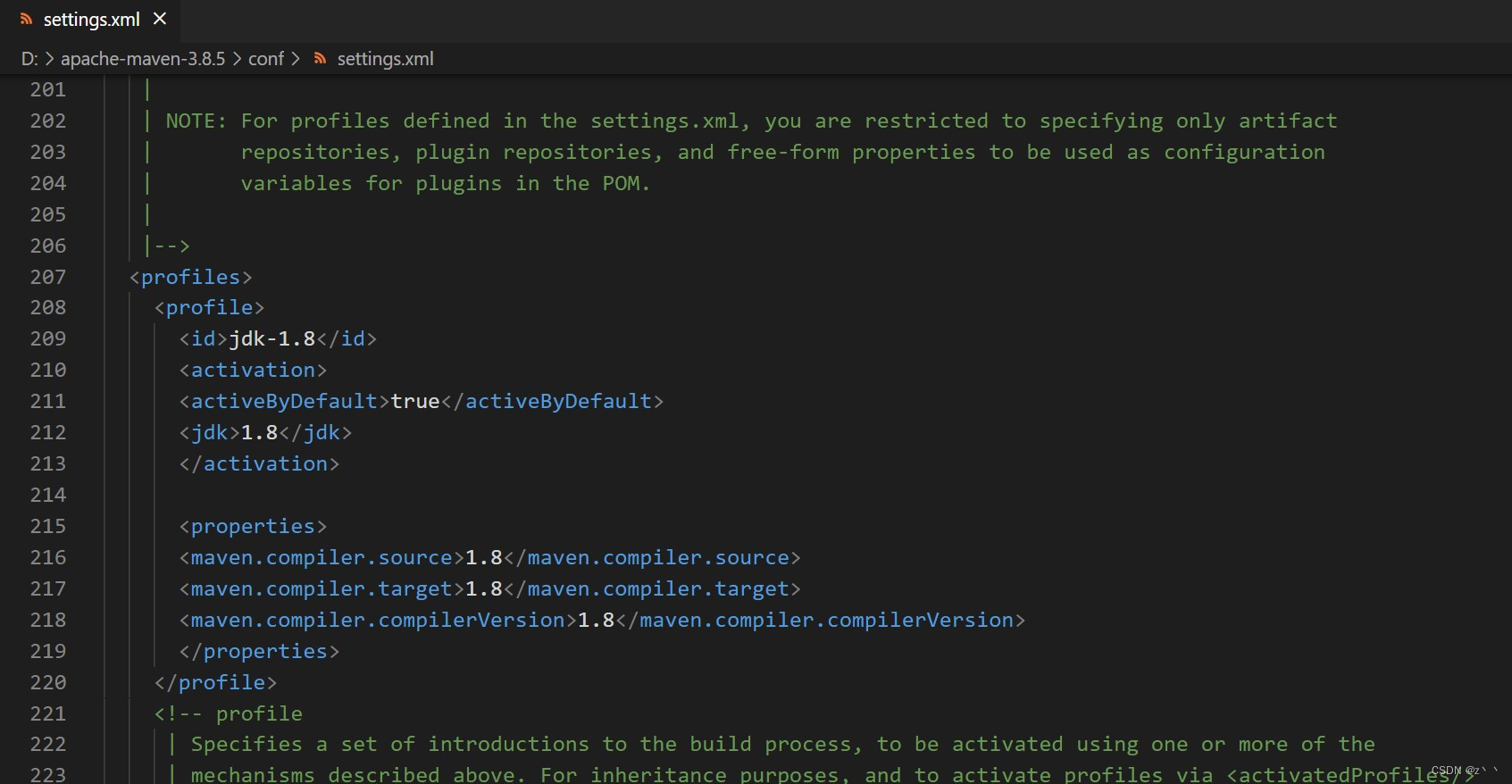Click the closing activeByDefault tag
Image resolution: width=1512 pixels, height=784 pixels.
click(x=552, y=401)
